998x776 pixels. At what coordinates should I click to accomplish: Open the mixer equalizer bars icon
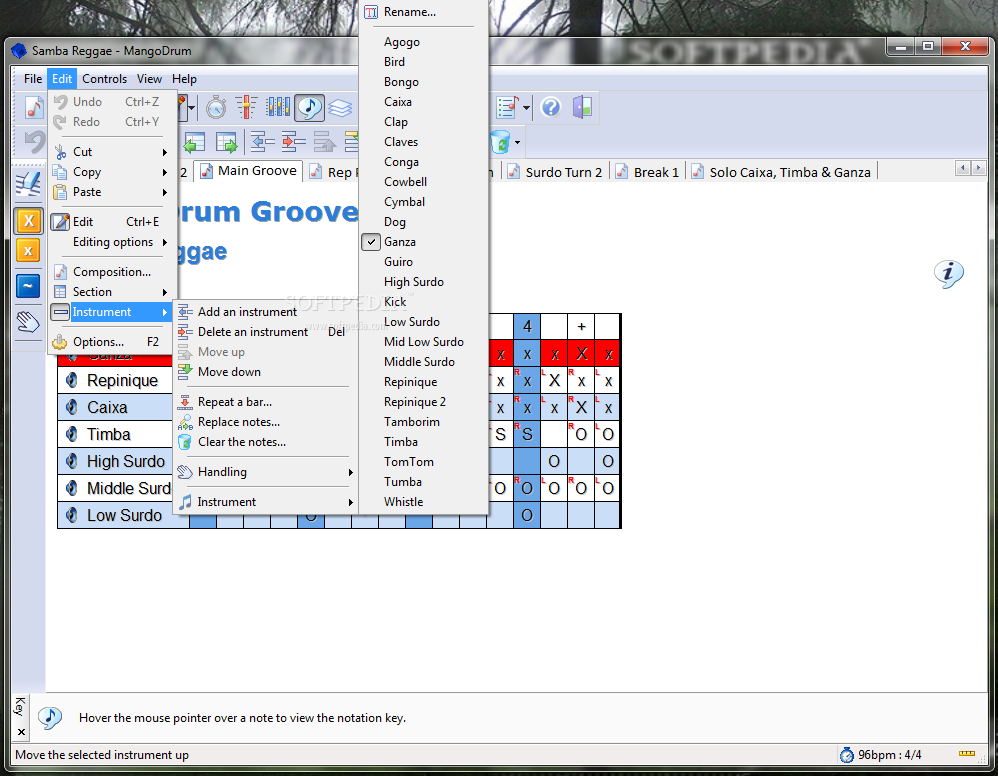coord(278,108)
